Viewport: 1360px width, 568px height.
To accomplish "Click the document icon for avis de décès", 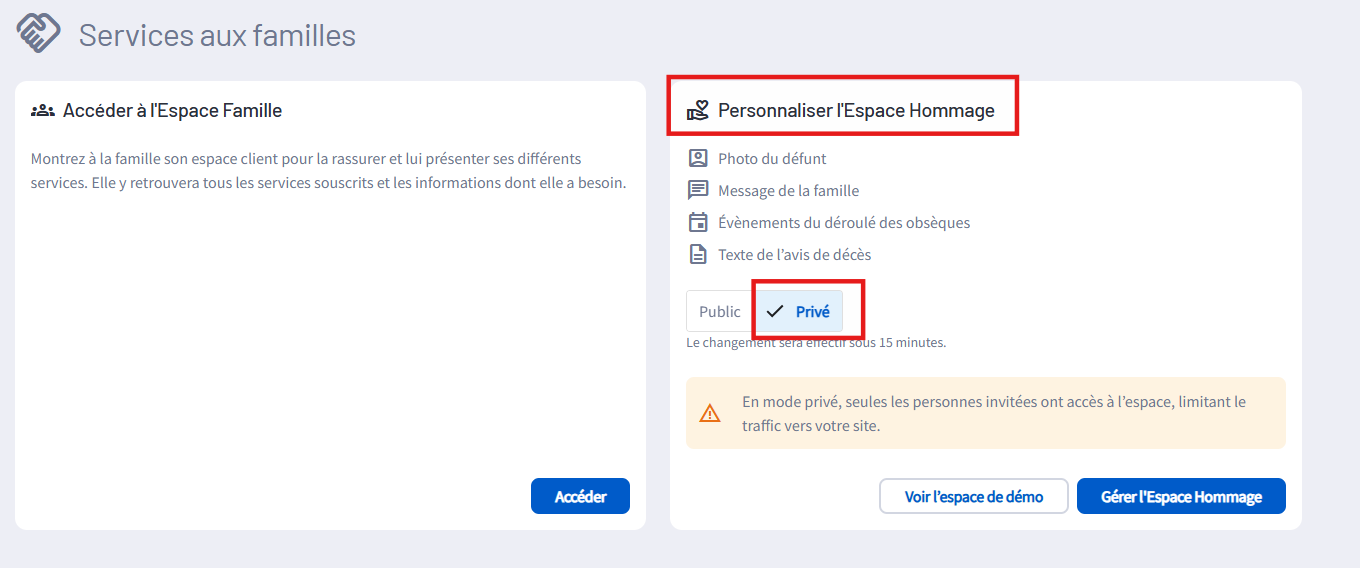I will tap(698, 254).
